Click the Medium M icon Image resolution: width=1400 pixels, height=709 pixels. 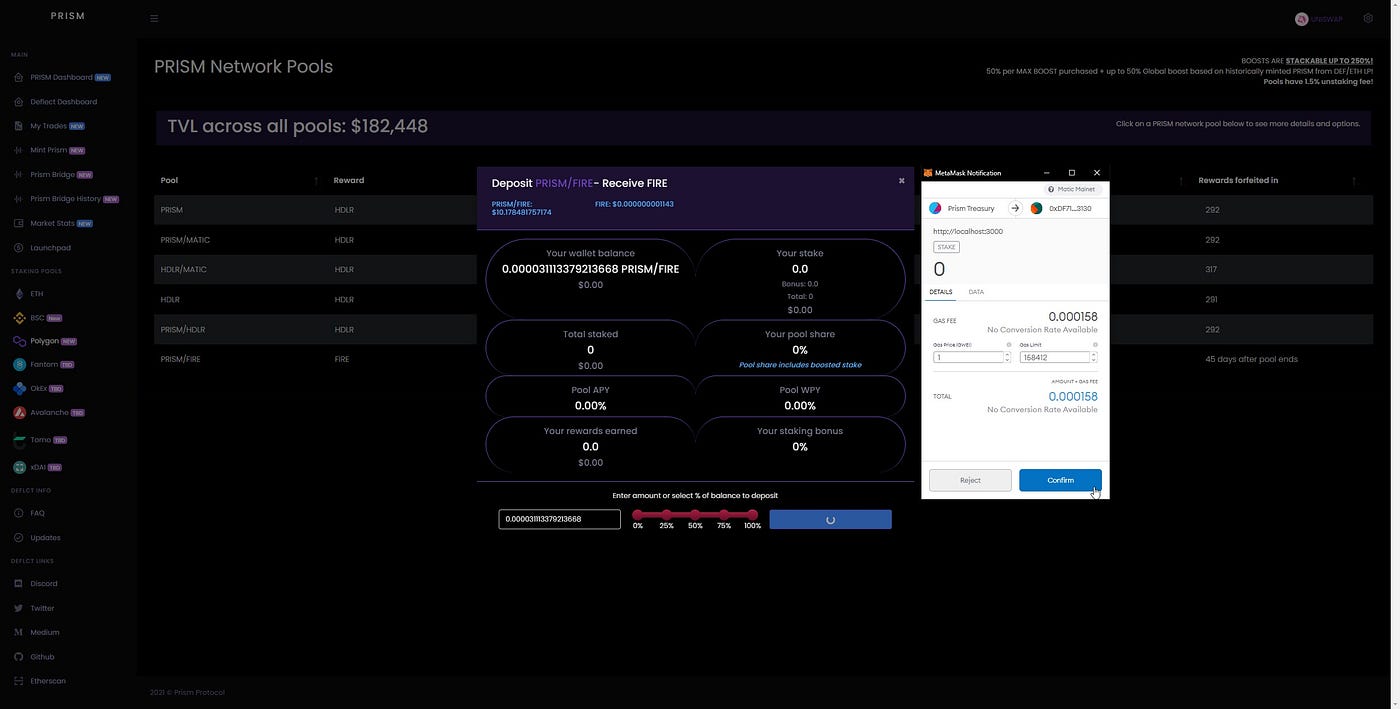[19, 632]
